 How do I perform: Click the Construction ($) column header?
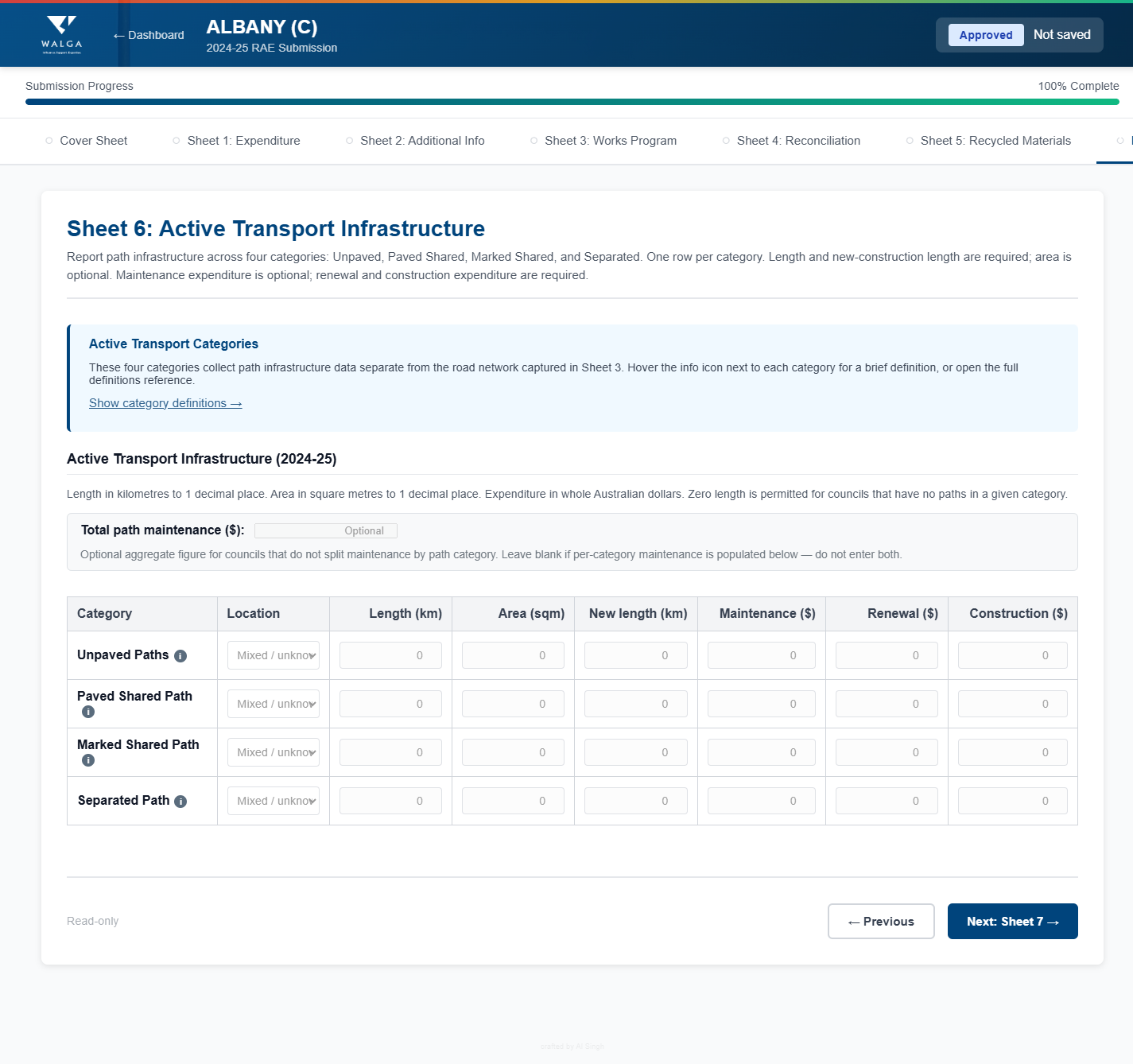1013,614
